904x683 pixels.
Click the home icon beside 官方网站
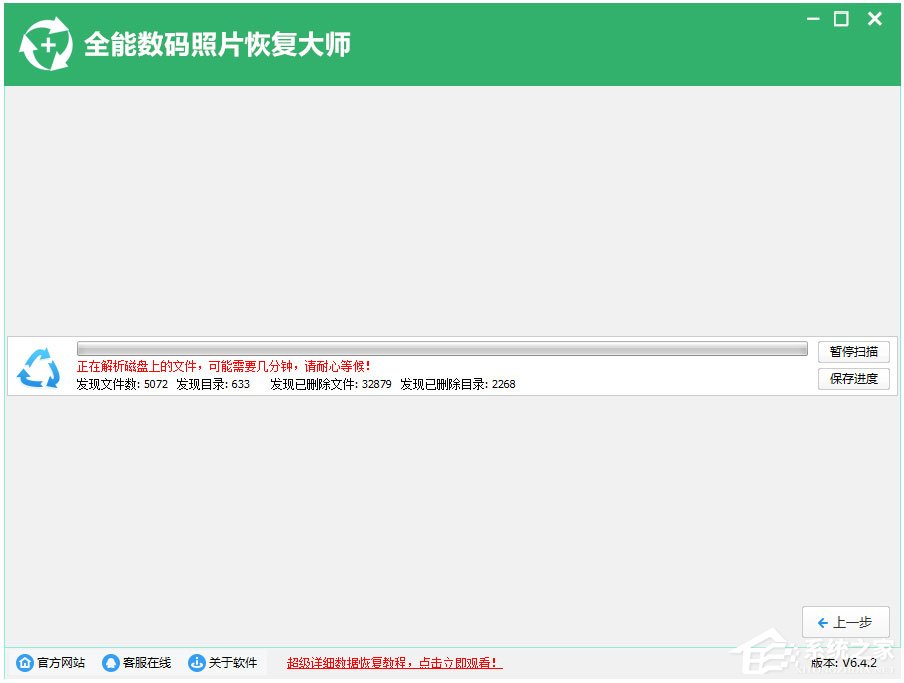point(25,663)
